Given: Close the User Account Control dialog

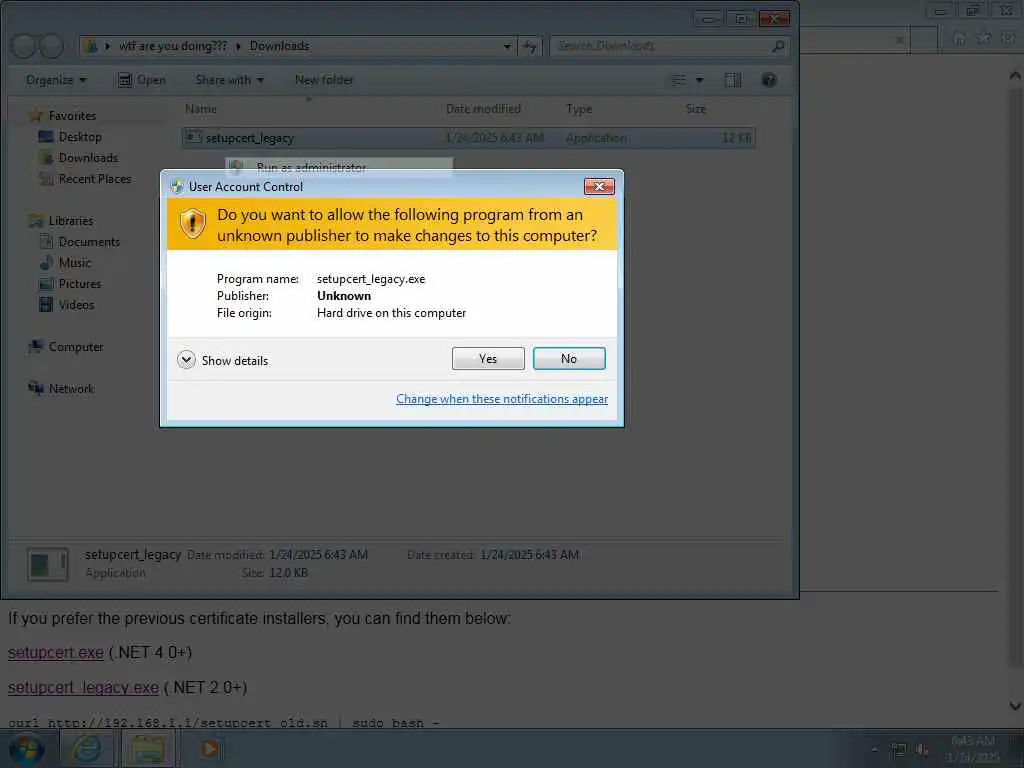Looking at the screenshot, I should (599, 187).
